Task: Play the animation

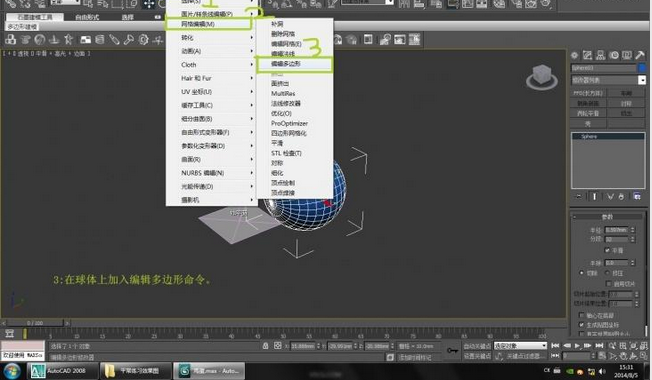Action: coord(577,345)
